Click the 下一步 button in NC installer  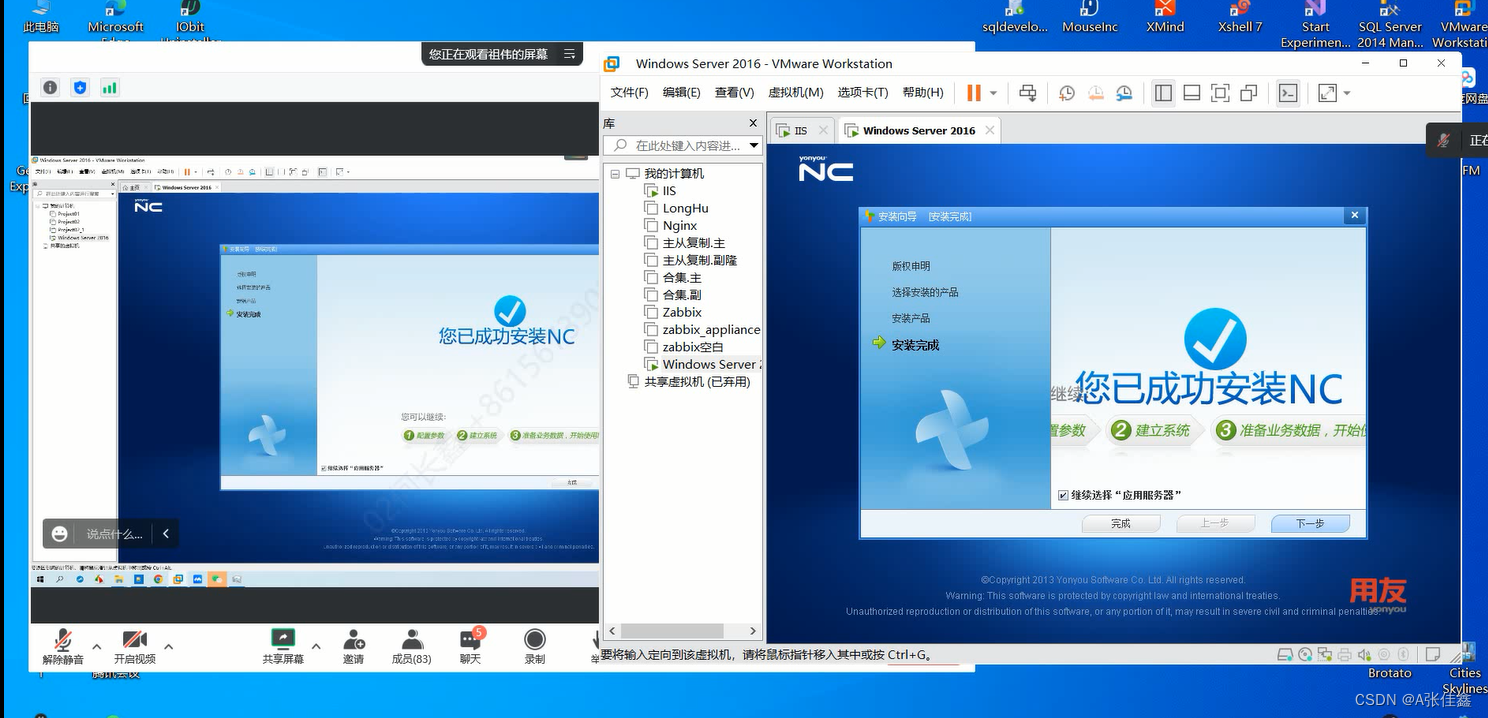point(1310,523)
